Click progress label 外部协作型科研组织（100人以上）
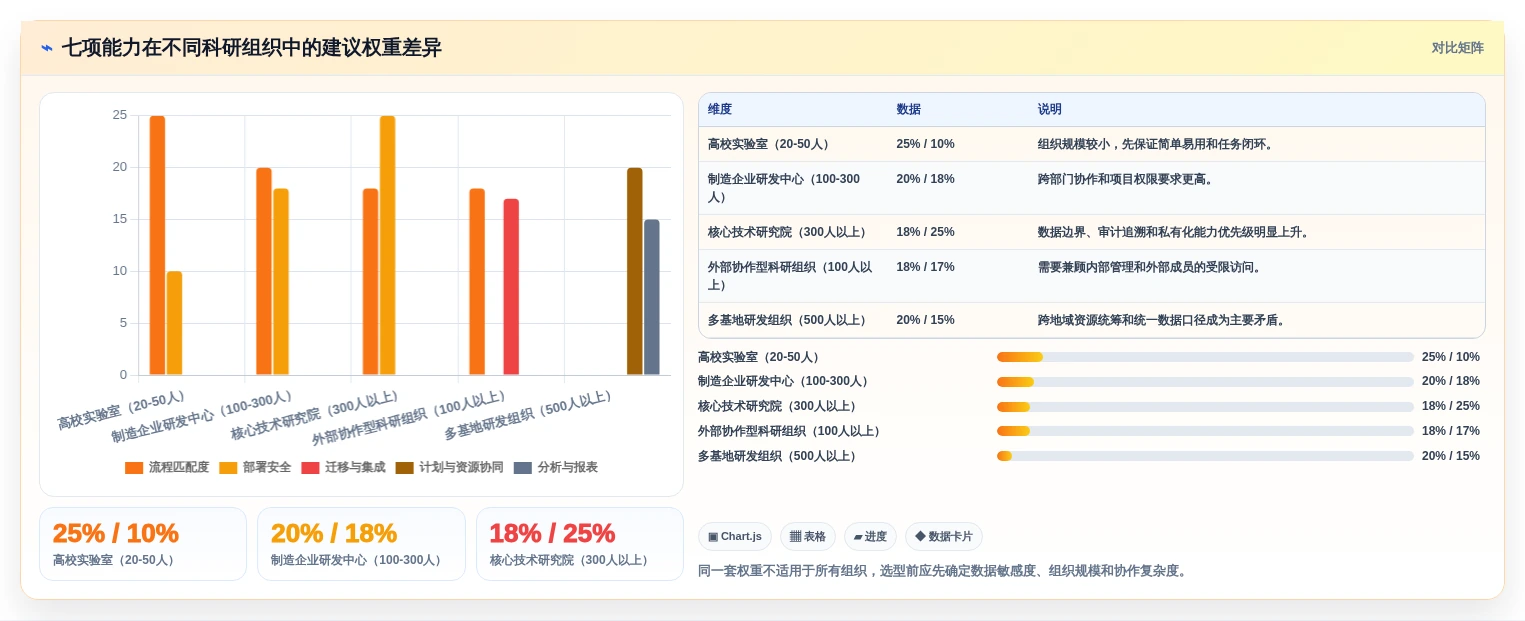Image resolution: width=1525 pixels, height=621 pixels. point(790,431)
